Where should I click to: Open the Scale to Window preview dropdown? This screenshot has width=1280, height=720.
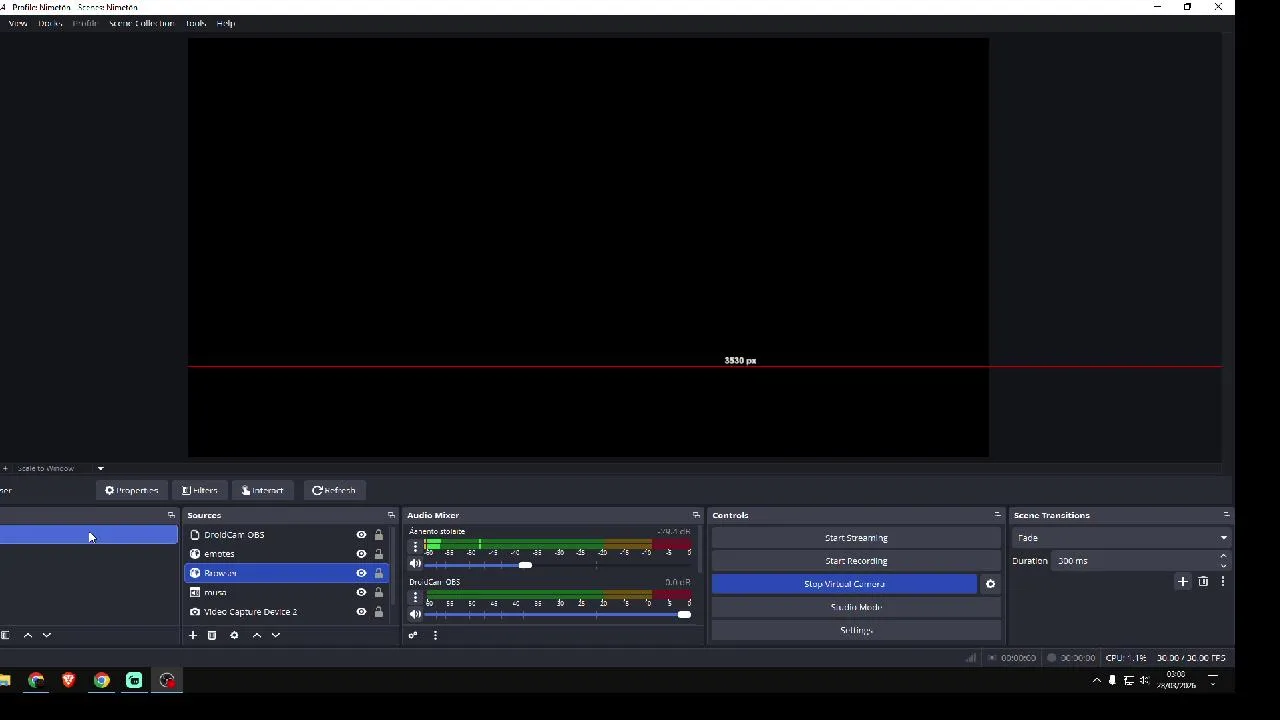click(x=58, y=468)
